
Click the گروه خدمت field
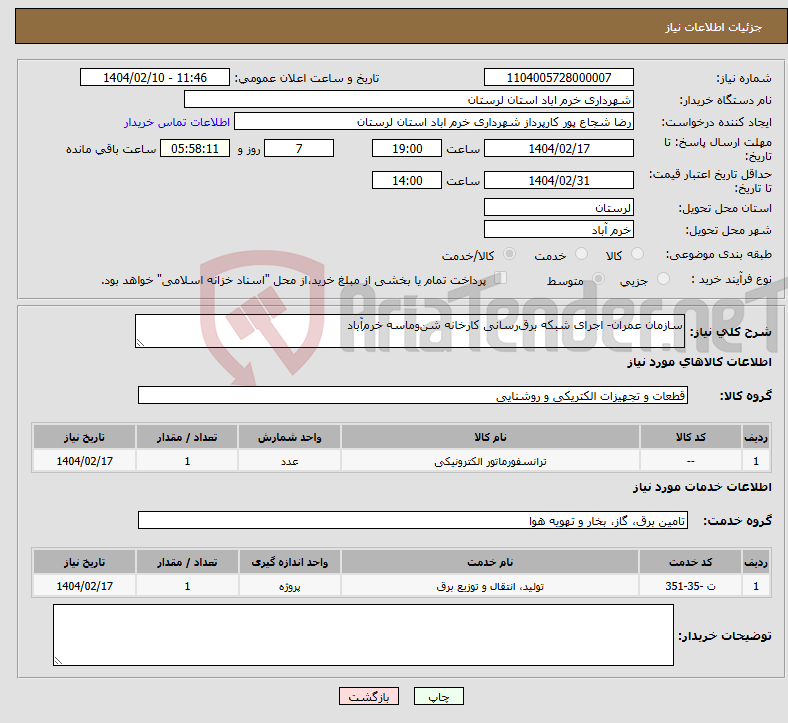[413, 520]
